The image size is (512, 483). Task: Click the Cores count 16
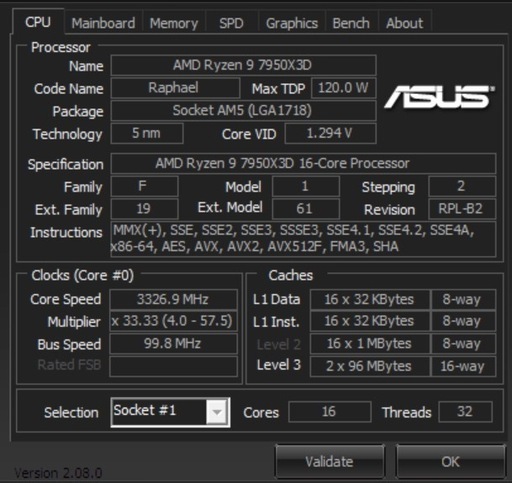click(330, 412)
